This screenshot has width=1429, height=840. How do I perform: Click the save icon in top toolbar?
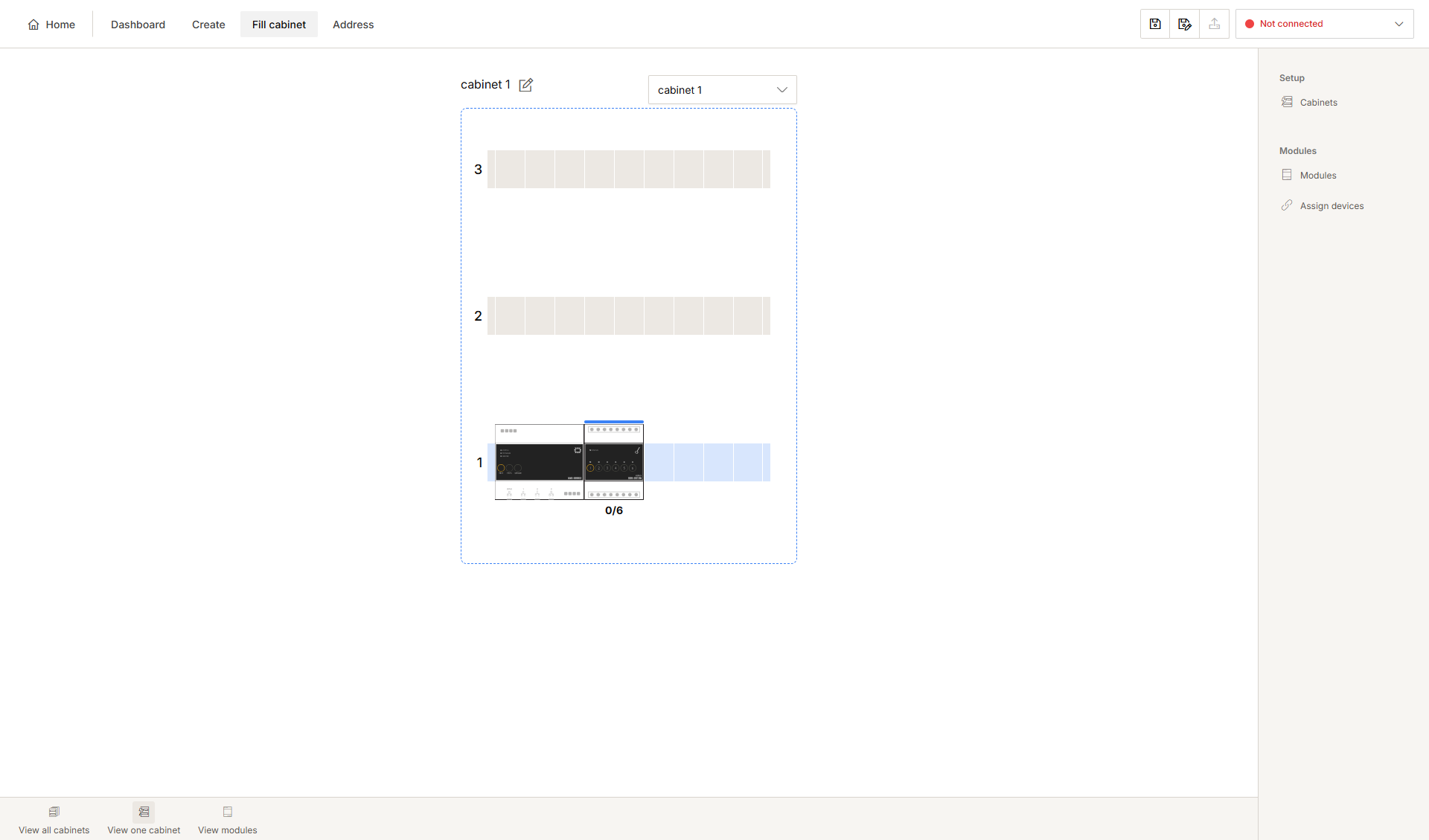tap(1155, 24)
